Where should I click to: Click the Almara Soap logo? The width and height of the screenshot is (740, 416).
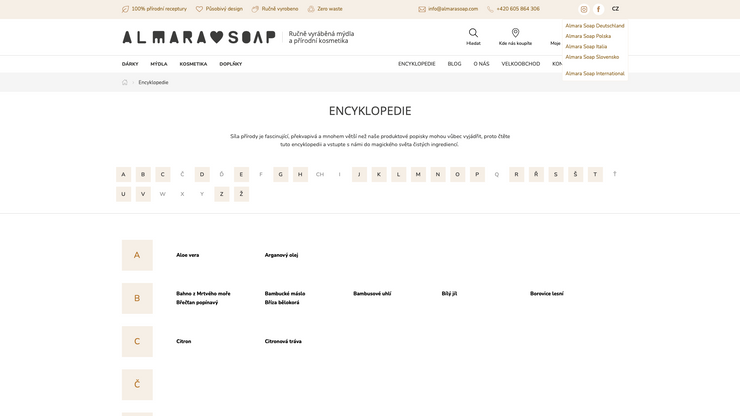click(199, 37)
